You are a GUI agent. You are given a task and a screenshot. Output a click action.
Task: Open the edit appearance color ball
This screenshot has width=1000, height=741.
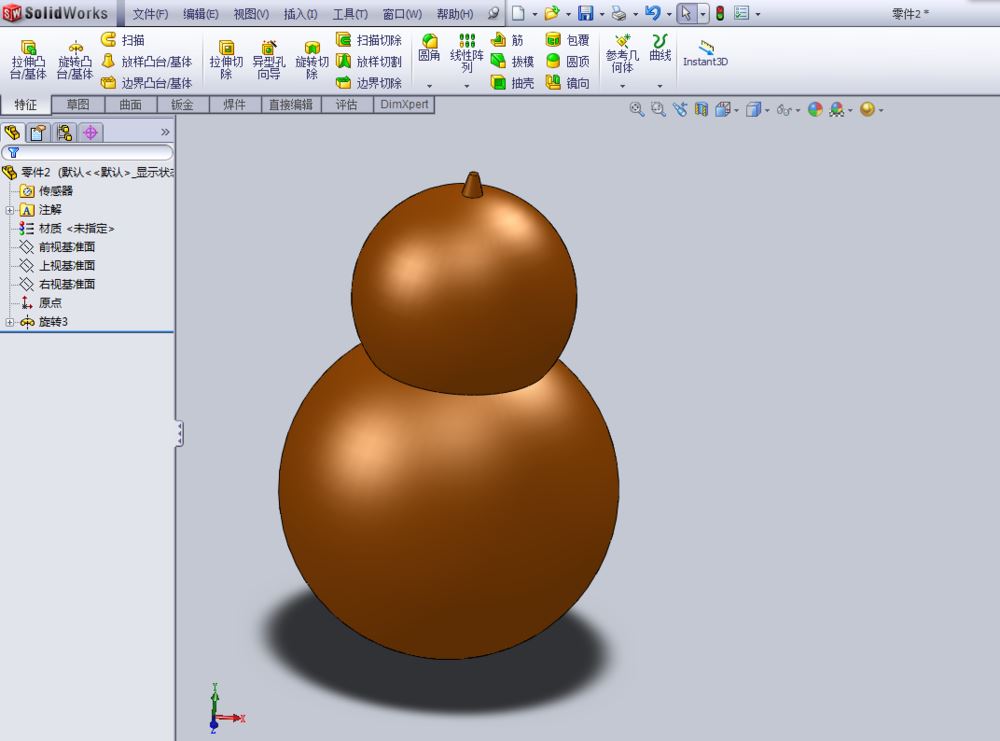(815, 109)
